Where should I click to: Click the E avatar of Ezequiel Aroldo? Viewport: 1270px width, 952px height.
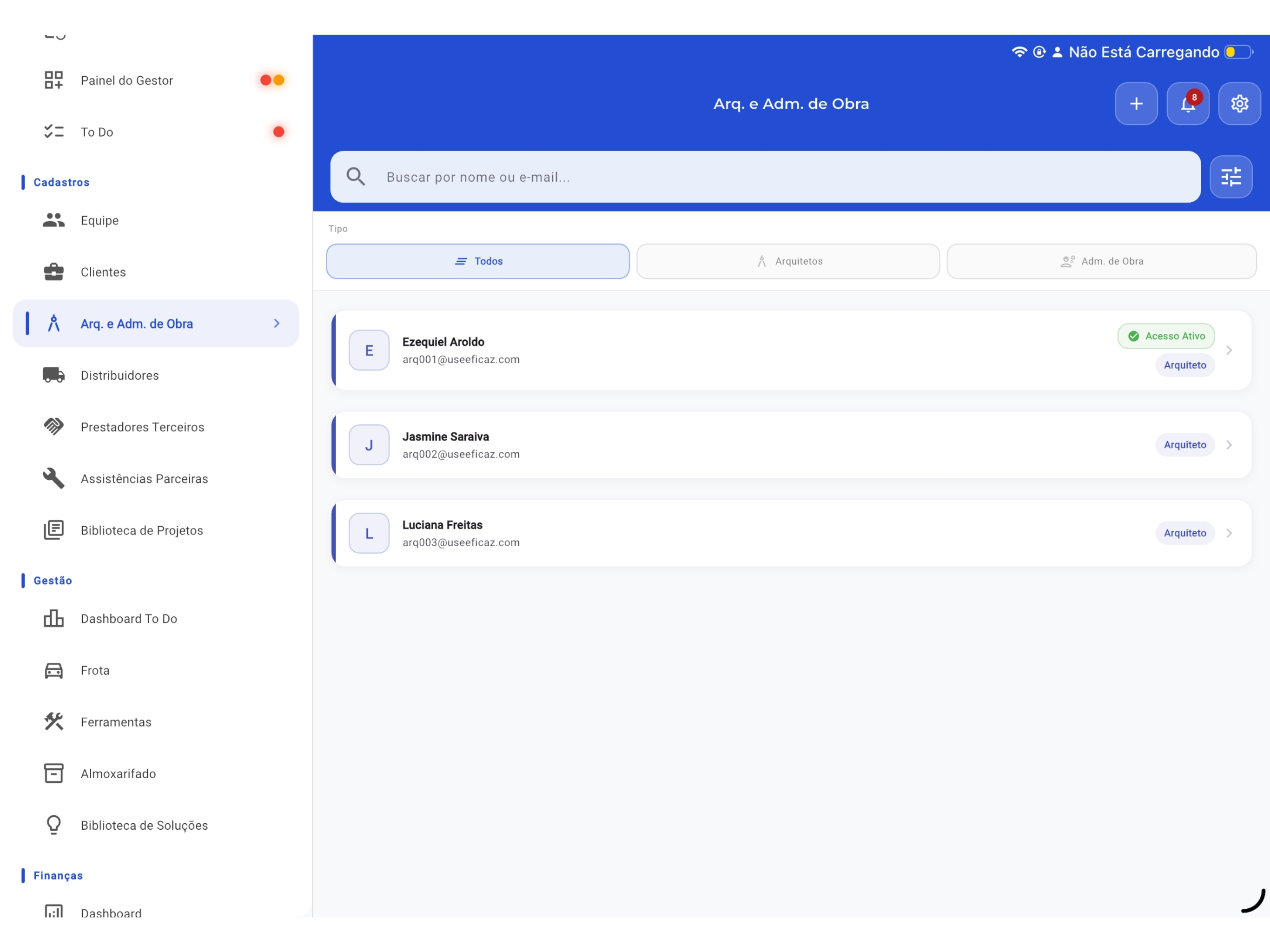[x=369, y=350]
